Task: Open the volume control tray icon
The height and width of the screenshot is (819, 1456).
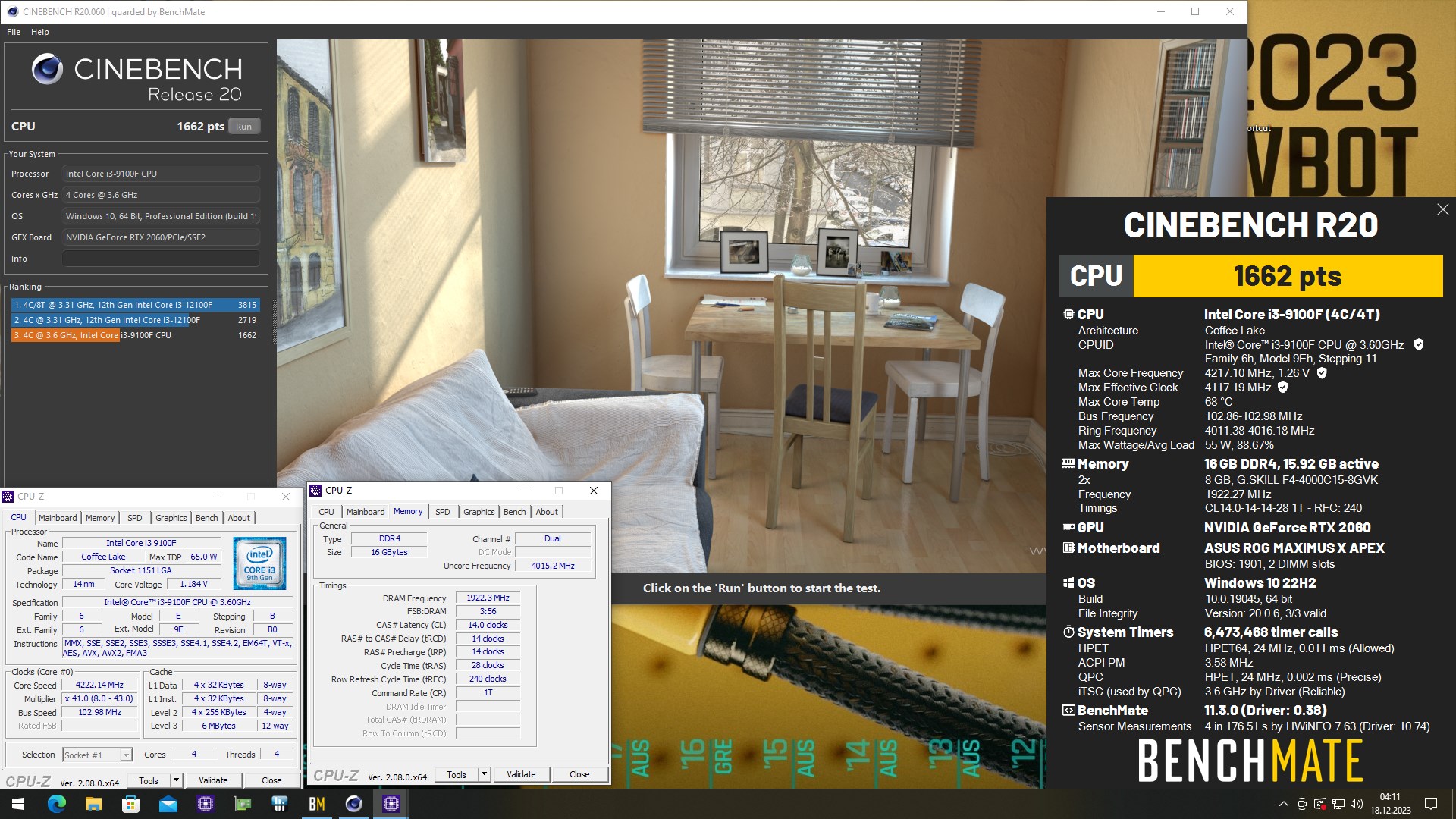Action: pos(1357,804)
